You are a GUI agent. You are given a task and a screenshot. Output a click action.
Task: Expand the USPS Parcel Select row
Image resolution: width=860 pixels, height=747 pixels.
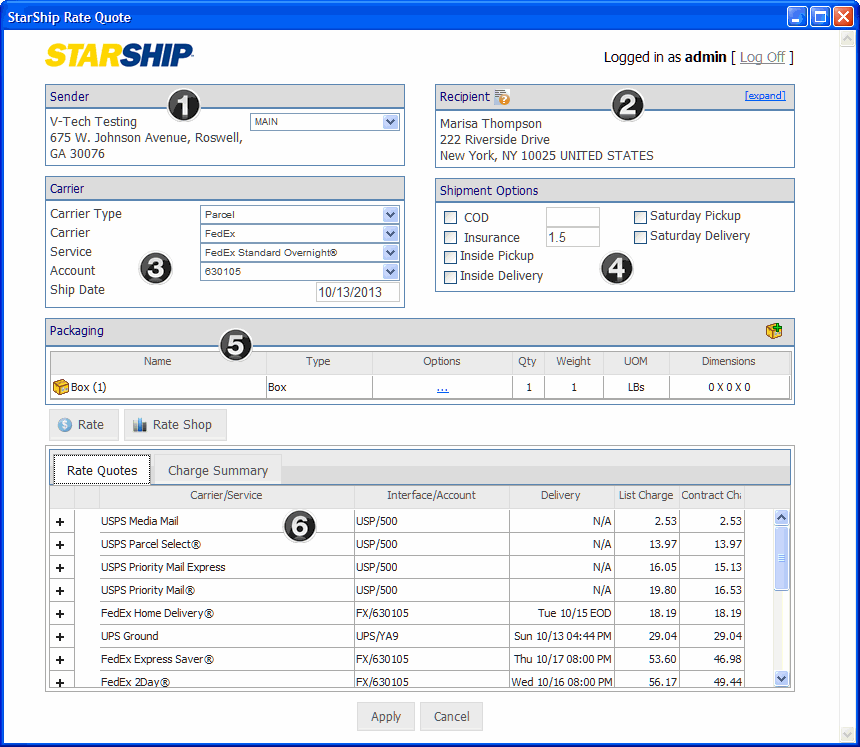coord(60,545)
